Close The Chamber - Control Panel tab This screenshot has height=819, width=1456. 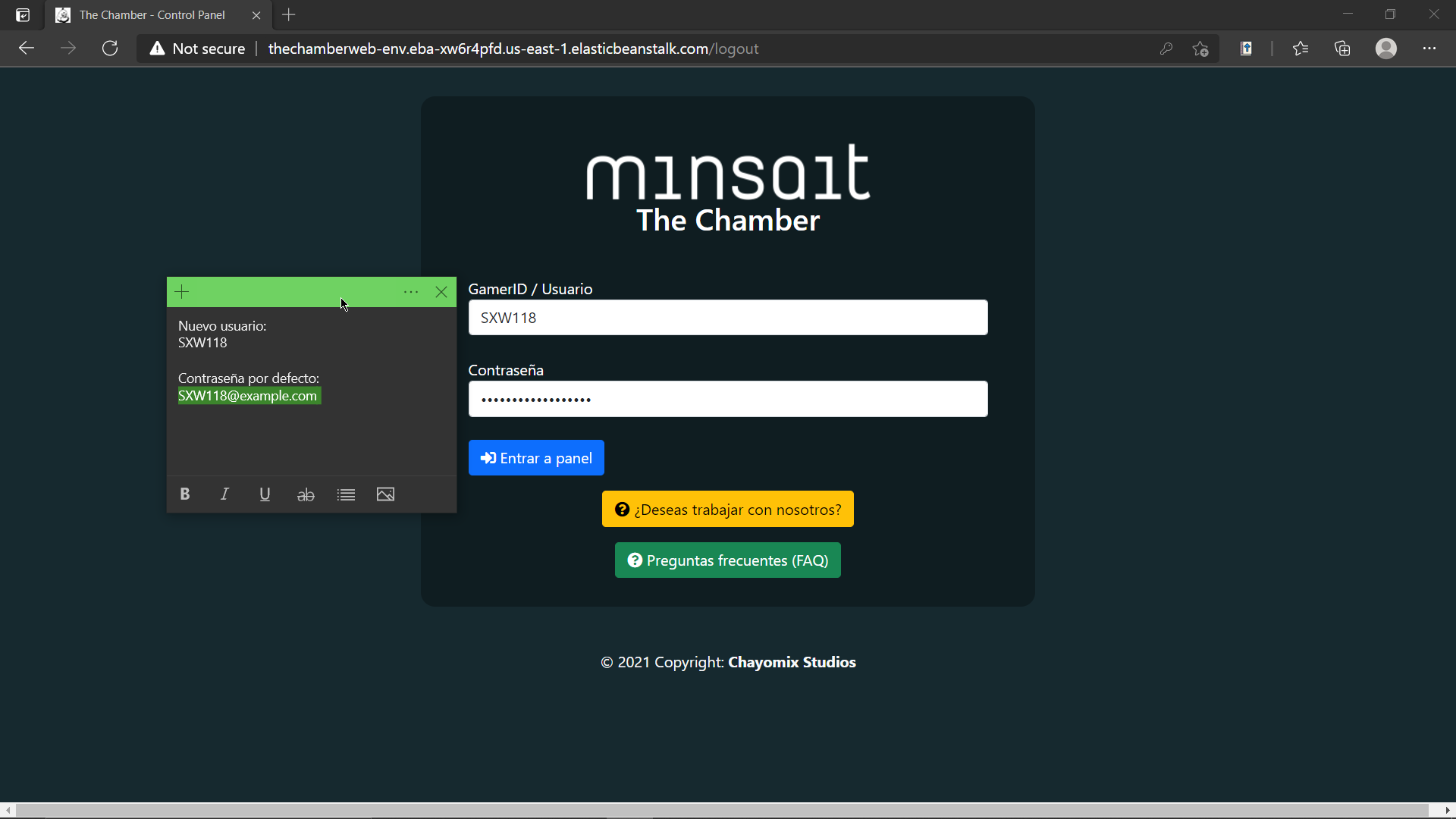coord(256,15)
